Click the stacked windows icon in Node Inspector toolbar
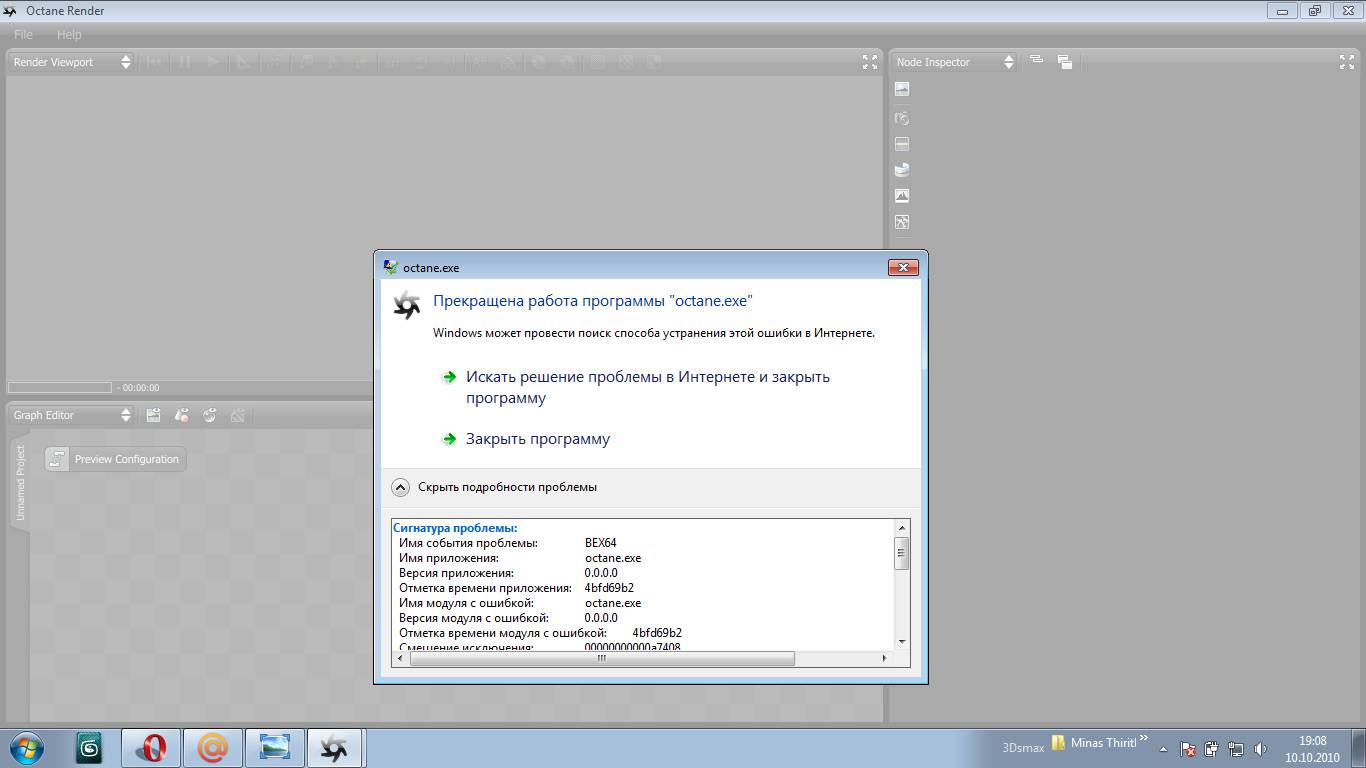This screenshot has width=1366, height=768. (x=1064, y=62)
